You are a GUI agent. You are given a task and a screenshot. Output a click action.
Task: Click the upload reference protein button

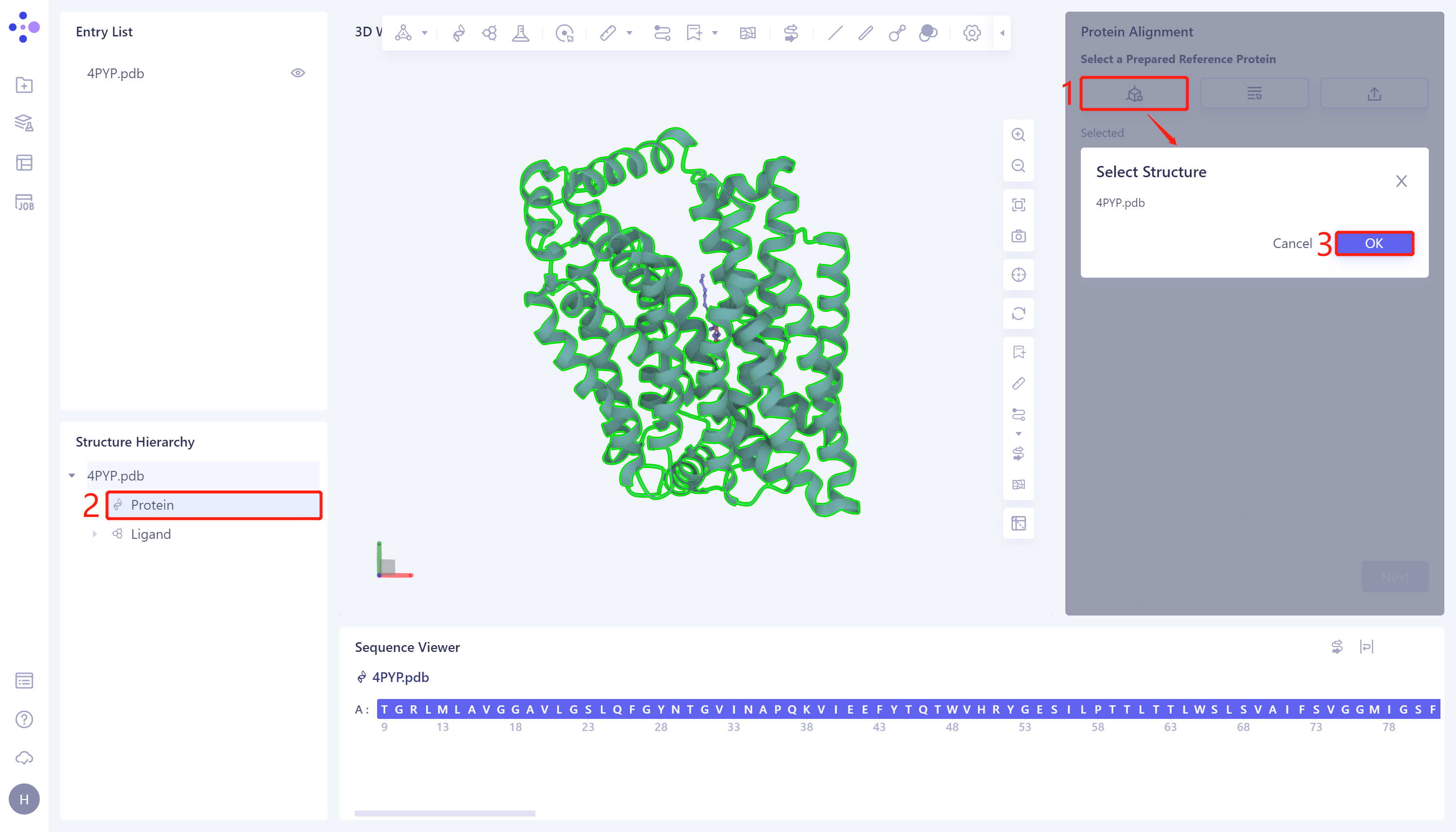1374,93
